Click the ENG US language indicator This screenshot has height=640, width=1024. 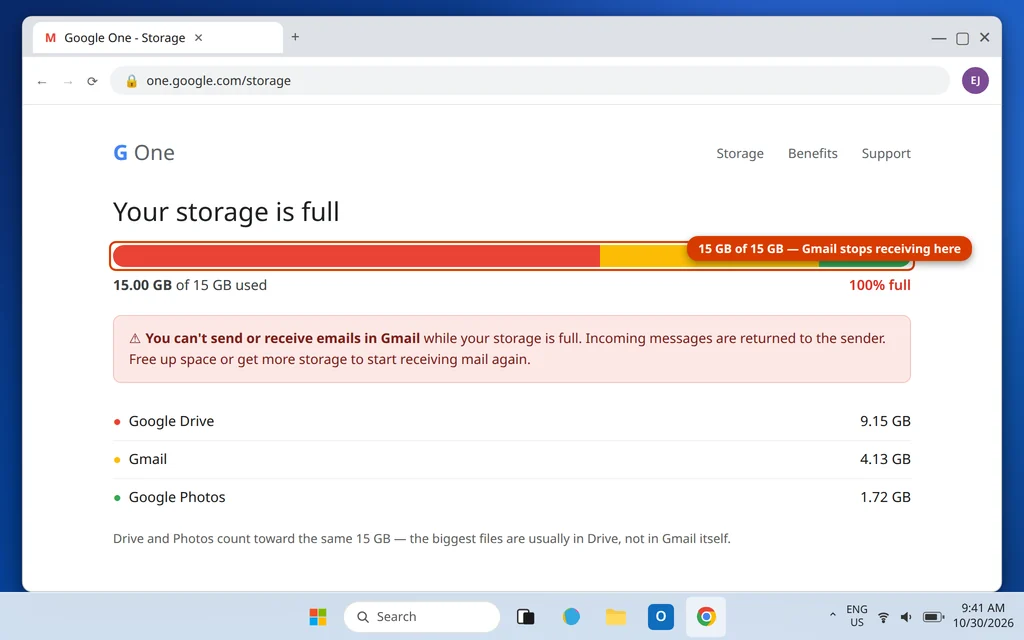857,616
